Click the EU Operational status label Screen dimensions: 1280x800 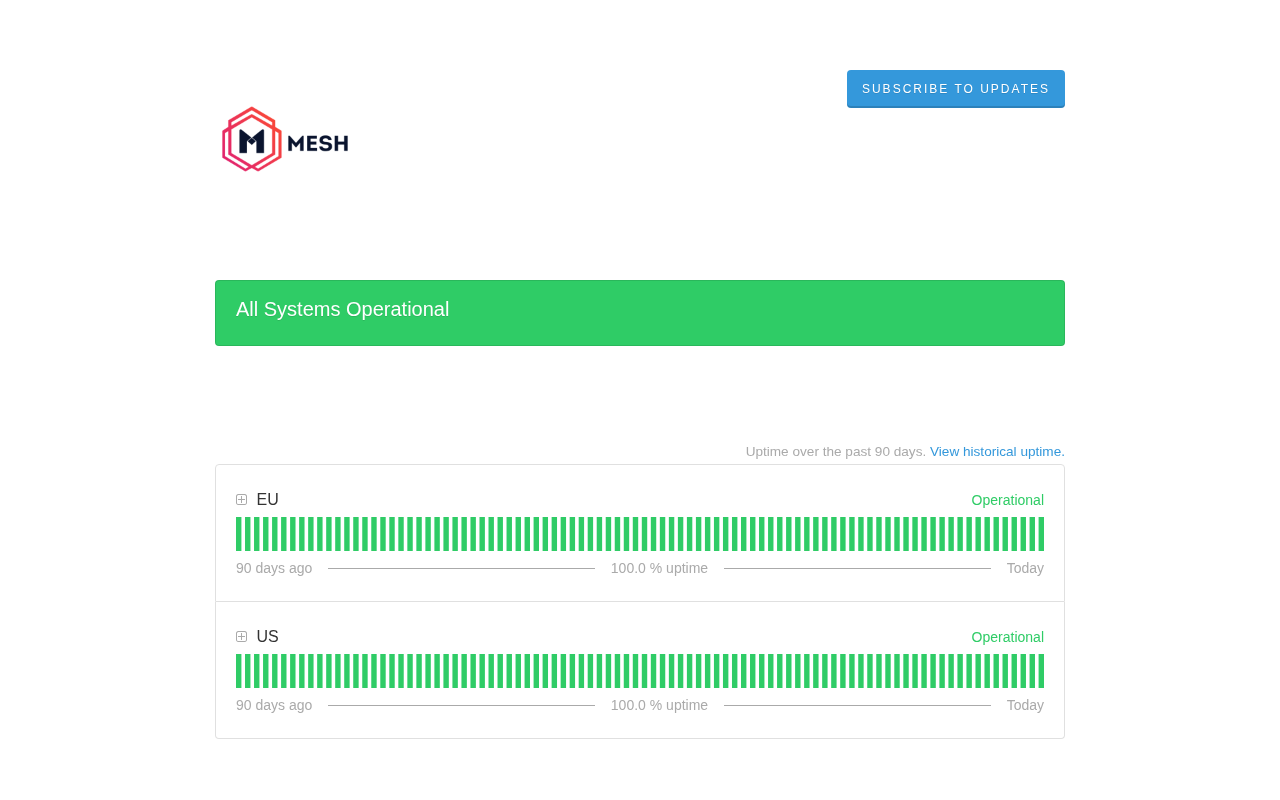[x=1008, y=500]
